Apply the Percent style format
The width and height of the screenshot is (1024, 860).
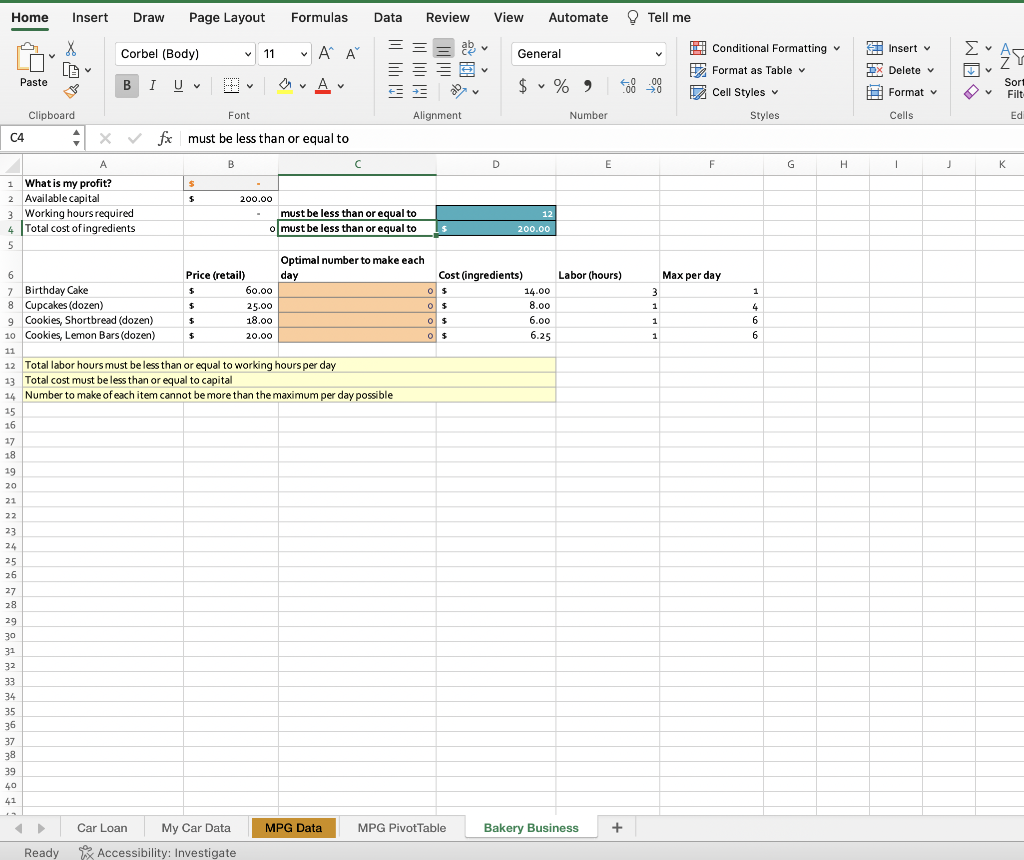coord(561,87)
